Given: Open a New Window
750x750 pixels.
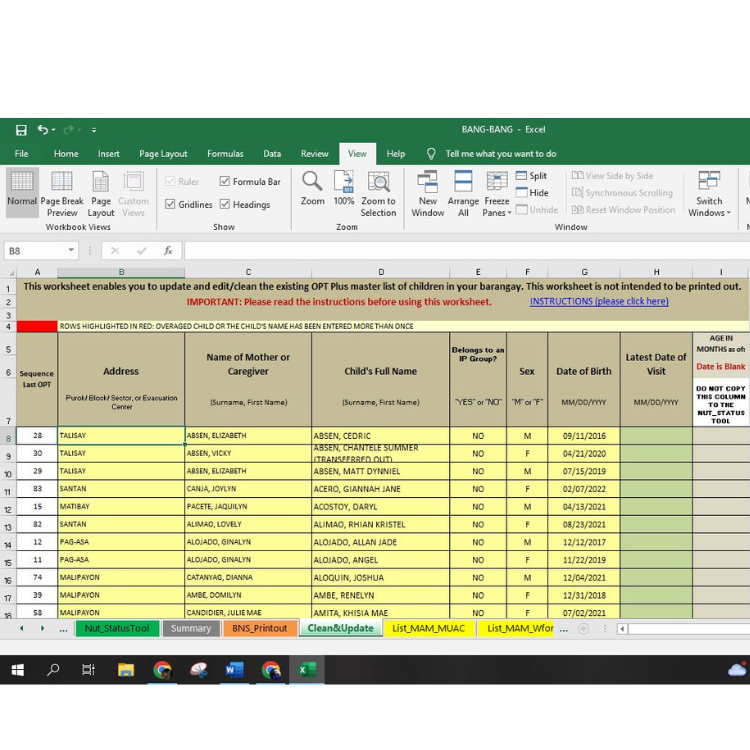Looking at the screenshot, I should (428, 194).
